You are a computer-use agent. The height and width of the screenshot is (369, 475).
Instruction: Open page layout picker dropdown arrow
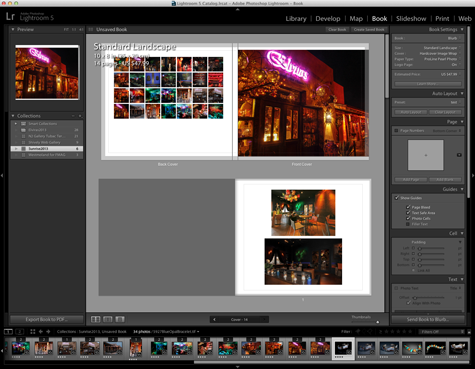point(459,155)
